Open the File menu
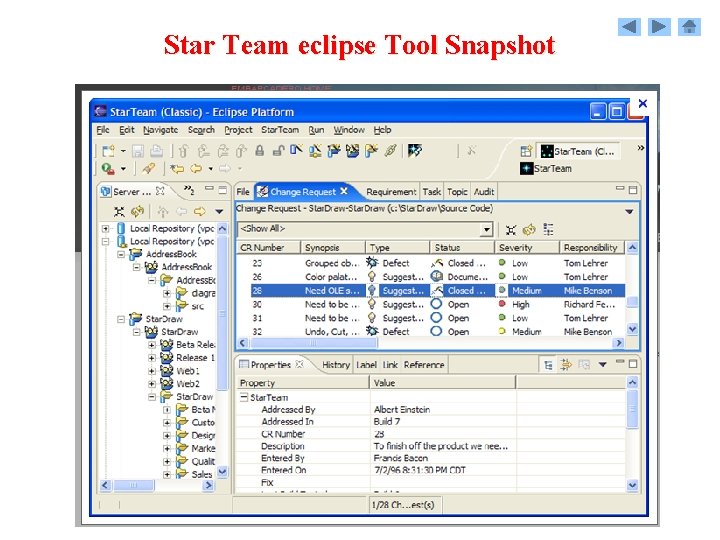The image size is (720, 540). tap(103, 130)
